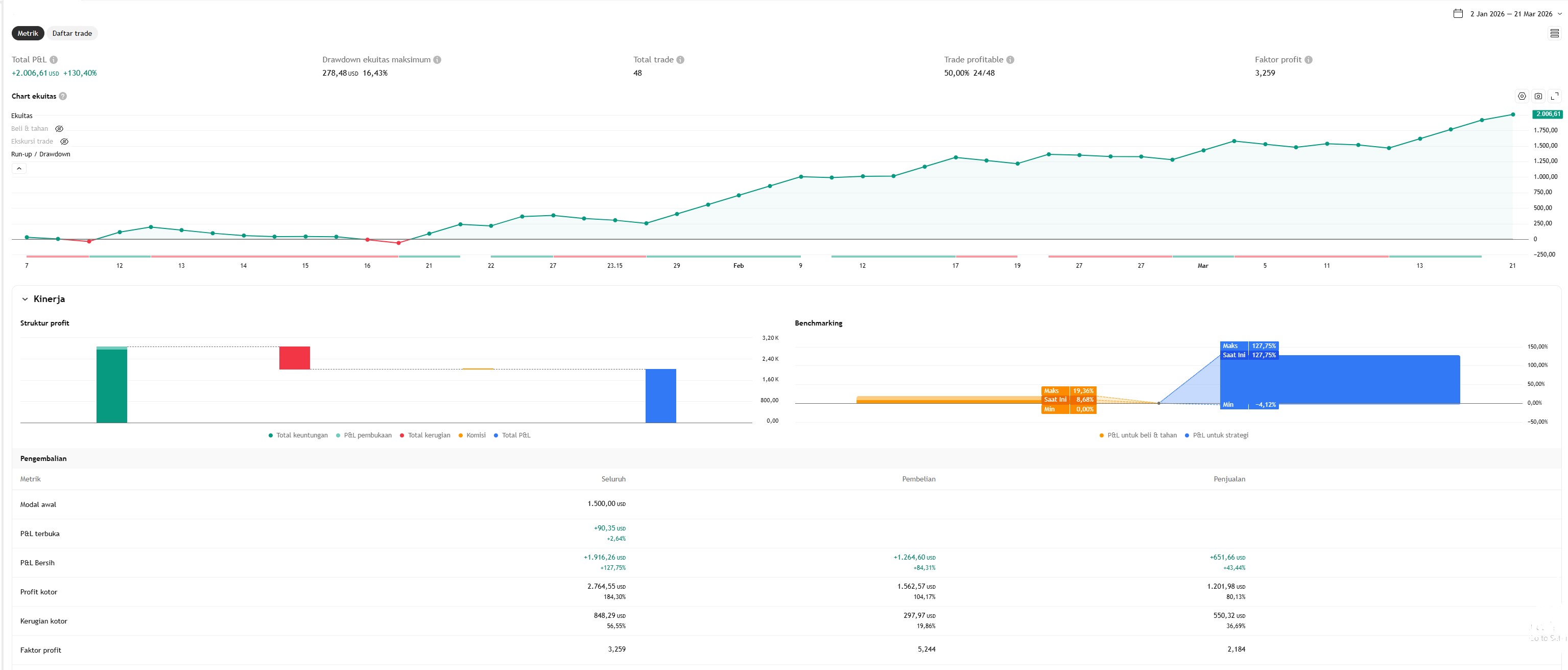The height and width of the screenshot is (670, 1568).
Task: Click the stacked rows layout icon
Action: click(1554, 34)
